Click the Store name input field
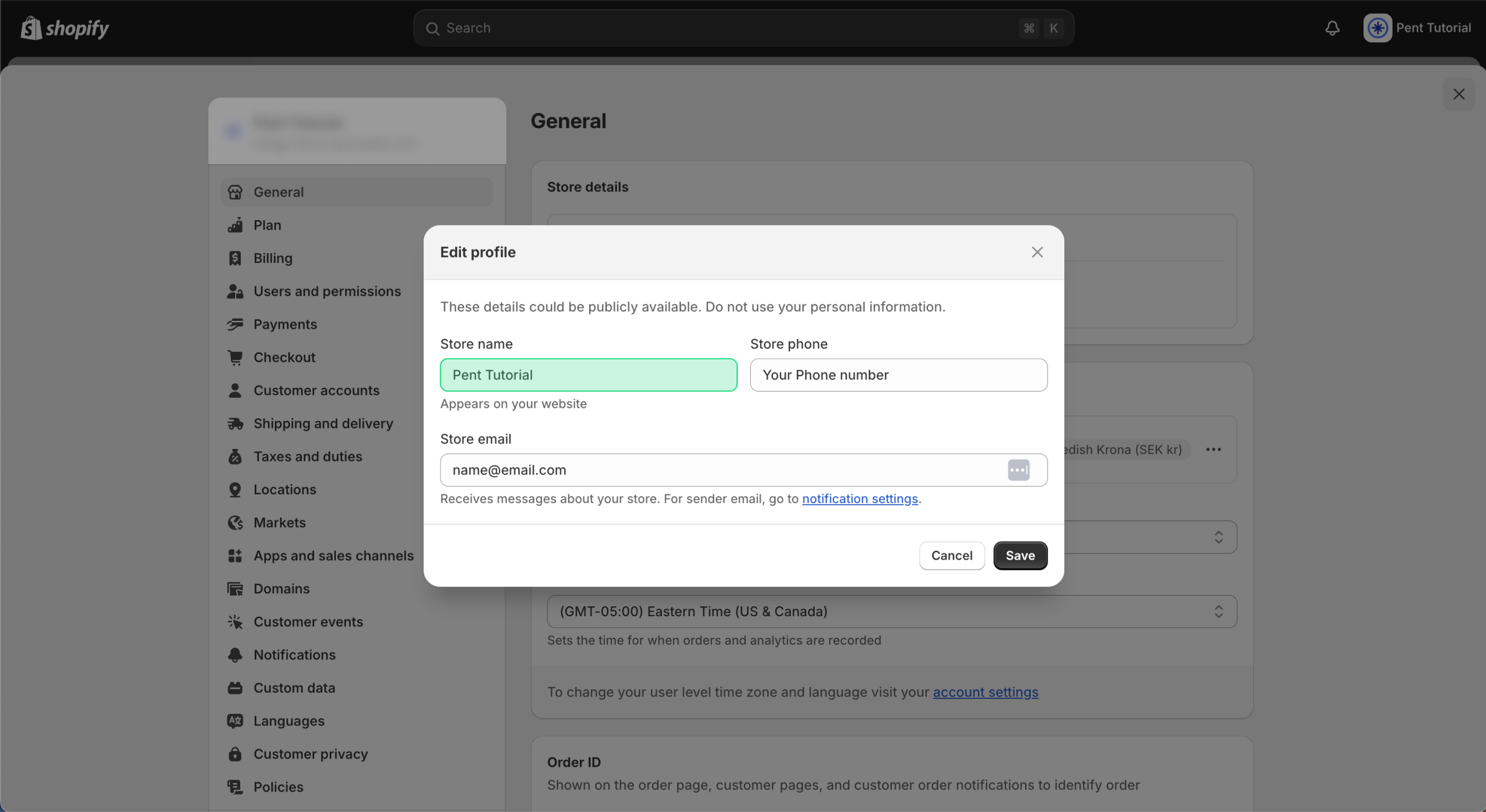1486x812 pixels. click(588, 375)
